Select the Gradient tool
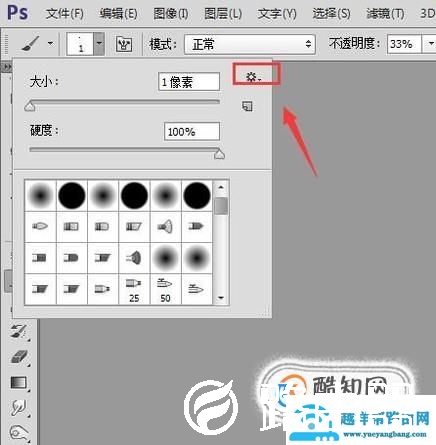Image resolution: width=436 pixels, height=445 pixels. click(19, 383)
